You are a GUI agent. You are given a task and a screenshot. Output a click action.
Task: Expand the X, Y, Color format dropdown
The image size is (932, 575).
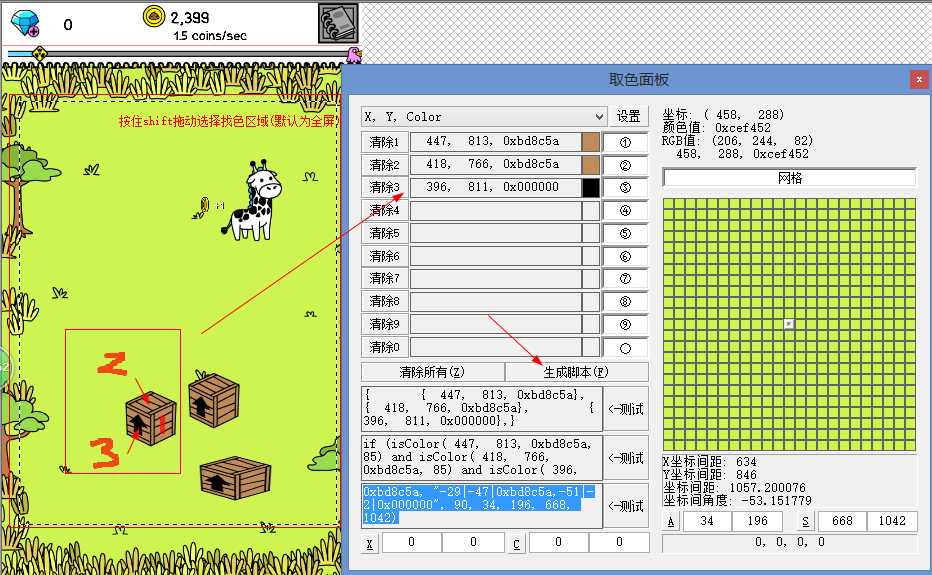[x=599, y=117]
